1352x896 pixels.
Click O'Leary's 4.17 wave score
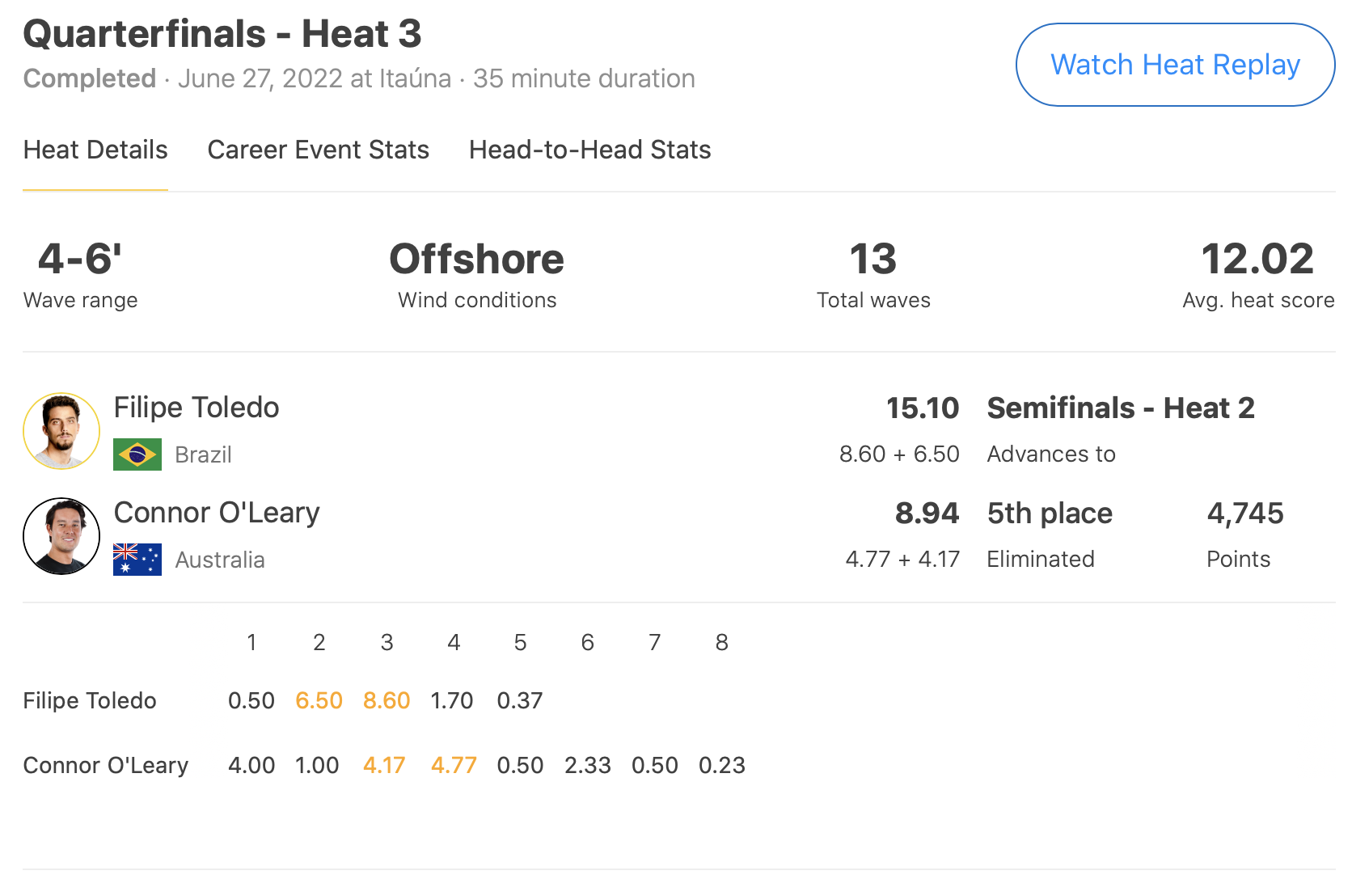click(384, 765)
